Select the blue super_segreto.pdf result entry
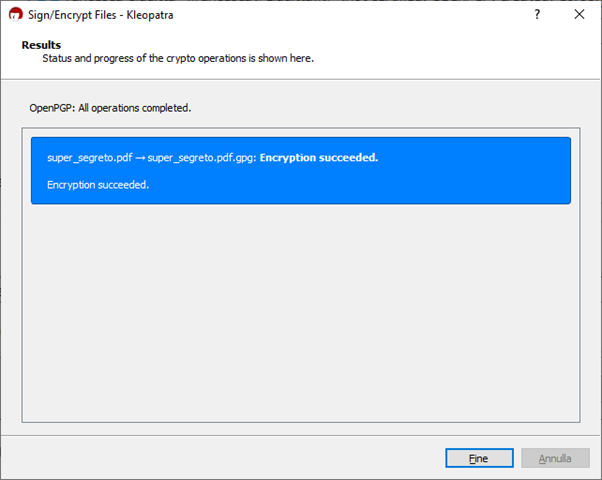 click(x=300, y=171)
